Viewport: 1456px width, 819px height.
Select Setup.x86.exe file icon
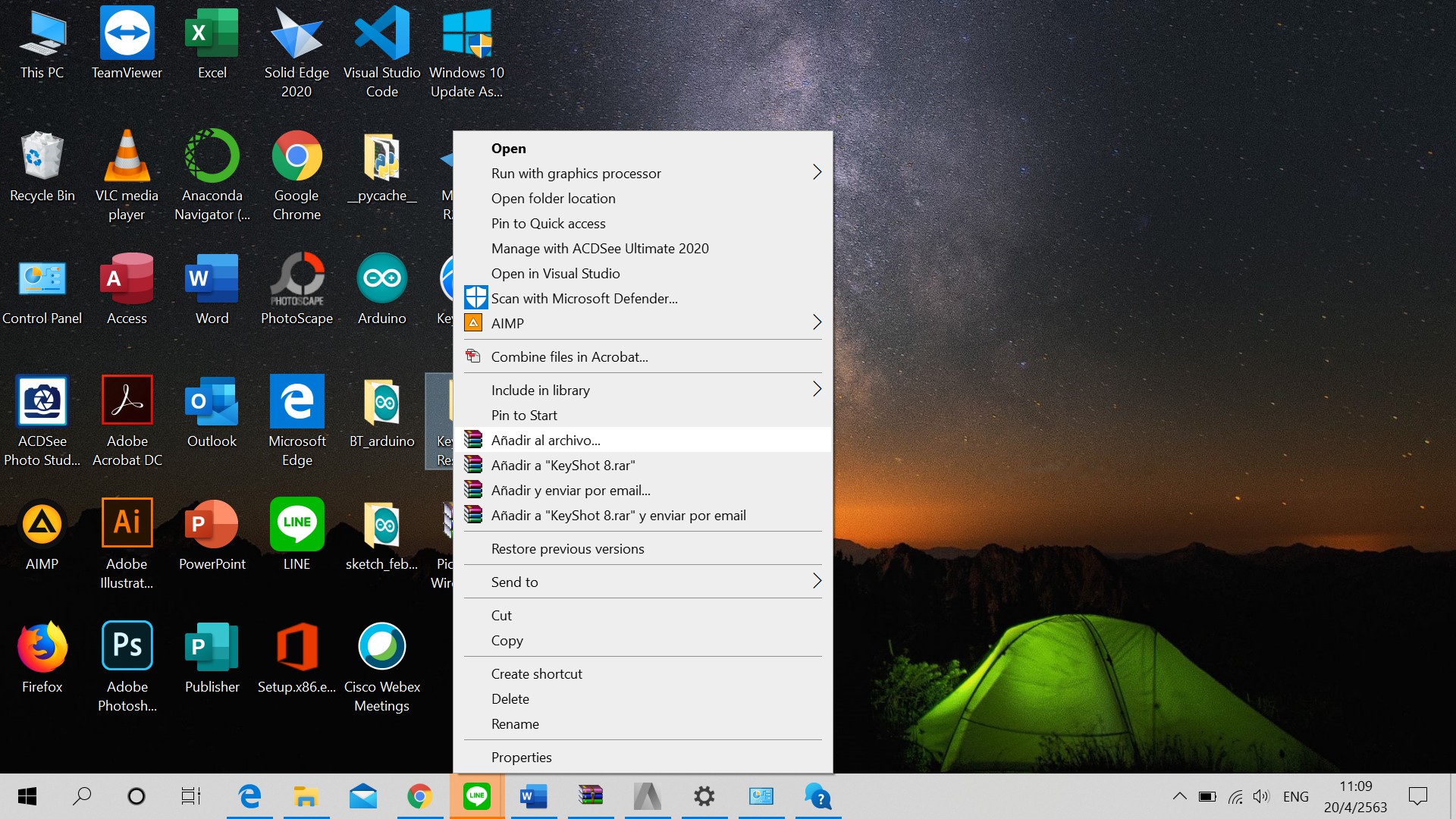click(x=297, y=658)
